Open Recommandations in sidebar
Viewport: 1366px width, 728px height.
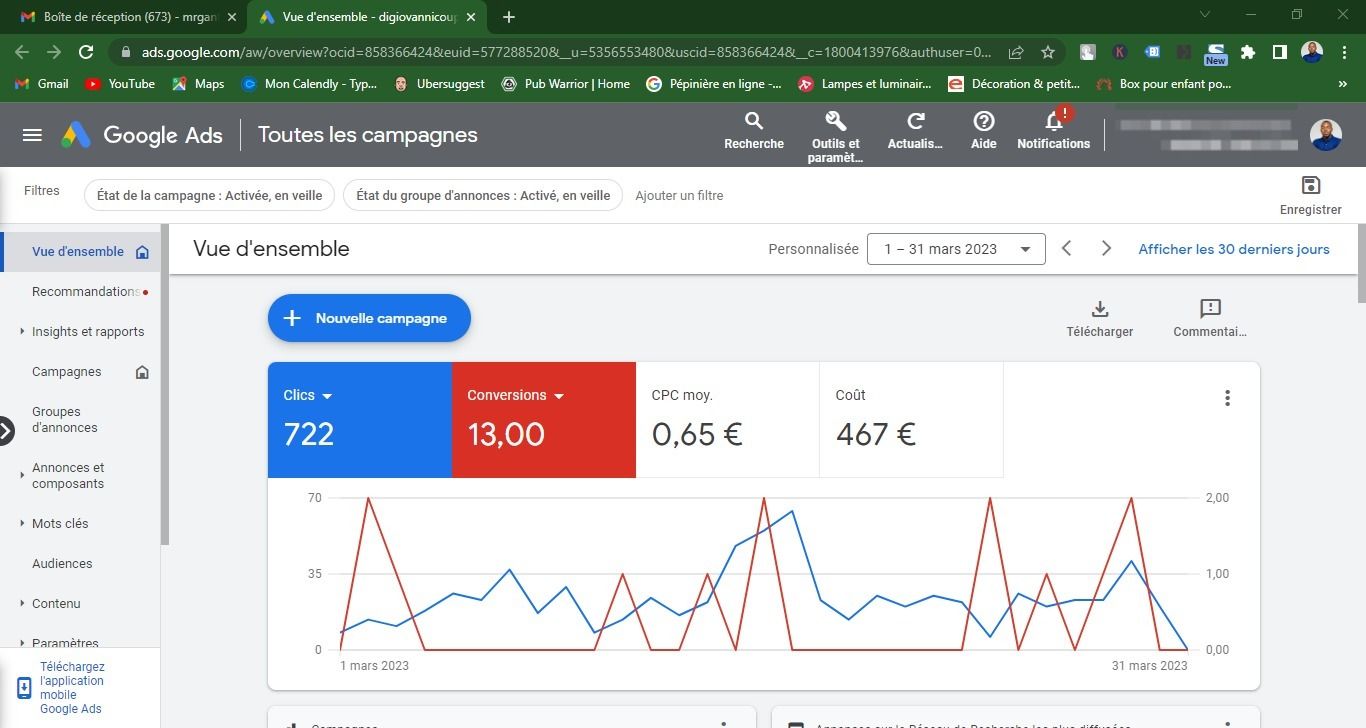click(x=86, y=292)
